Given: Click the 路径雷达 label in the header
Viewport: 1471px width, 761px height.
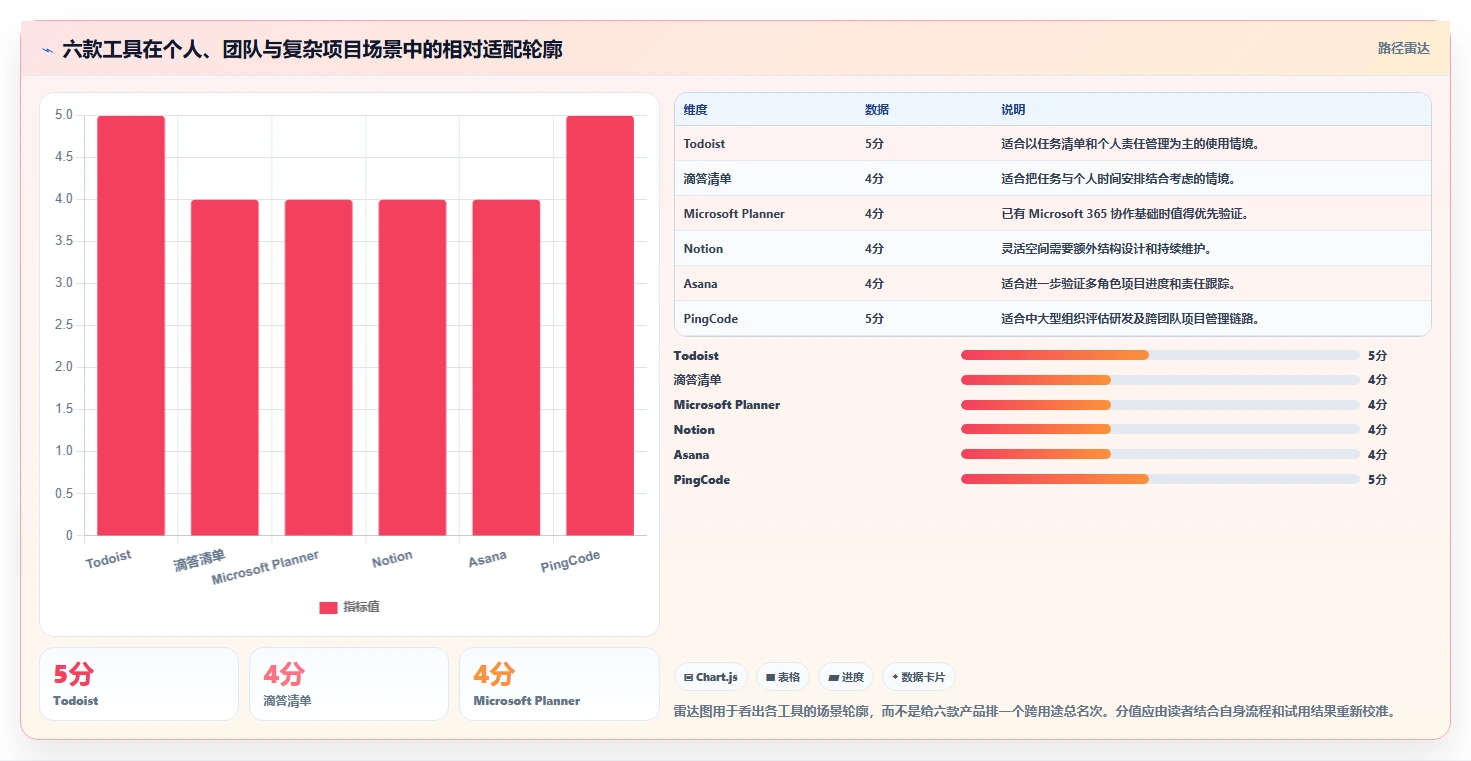Looking at the screenshot, I should 1404,48.
